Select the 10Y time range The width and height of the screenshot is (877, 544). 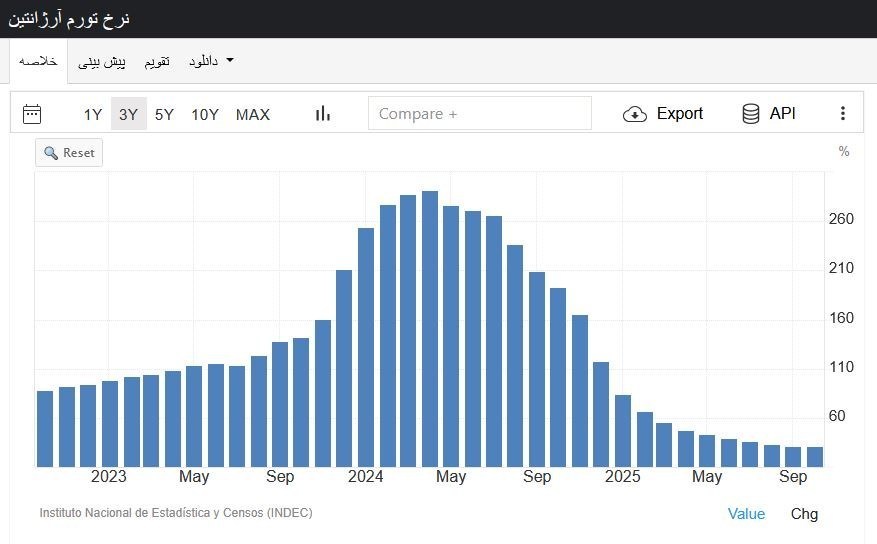pyautogui.click(x=205, y=114)
